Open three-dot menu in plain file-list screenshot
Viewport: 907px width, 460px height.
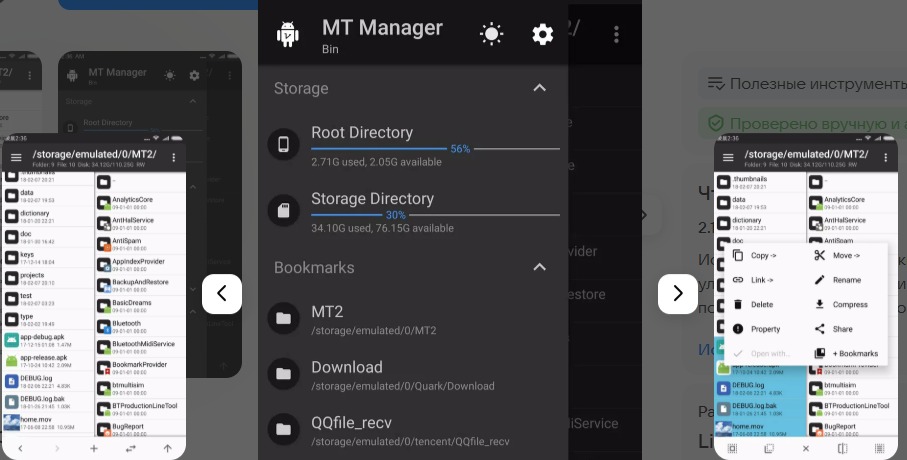174,157
